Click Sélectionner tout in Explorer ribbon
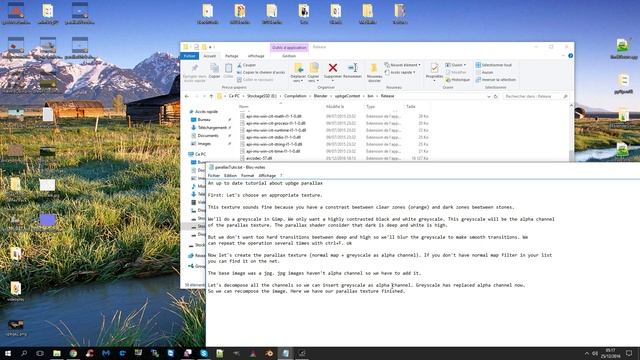640x360 pixels. click(493, 65)
